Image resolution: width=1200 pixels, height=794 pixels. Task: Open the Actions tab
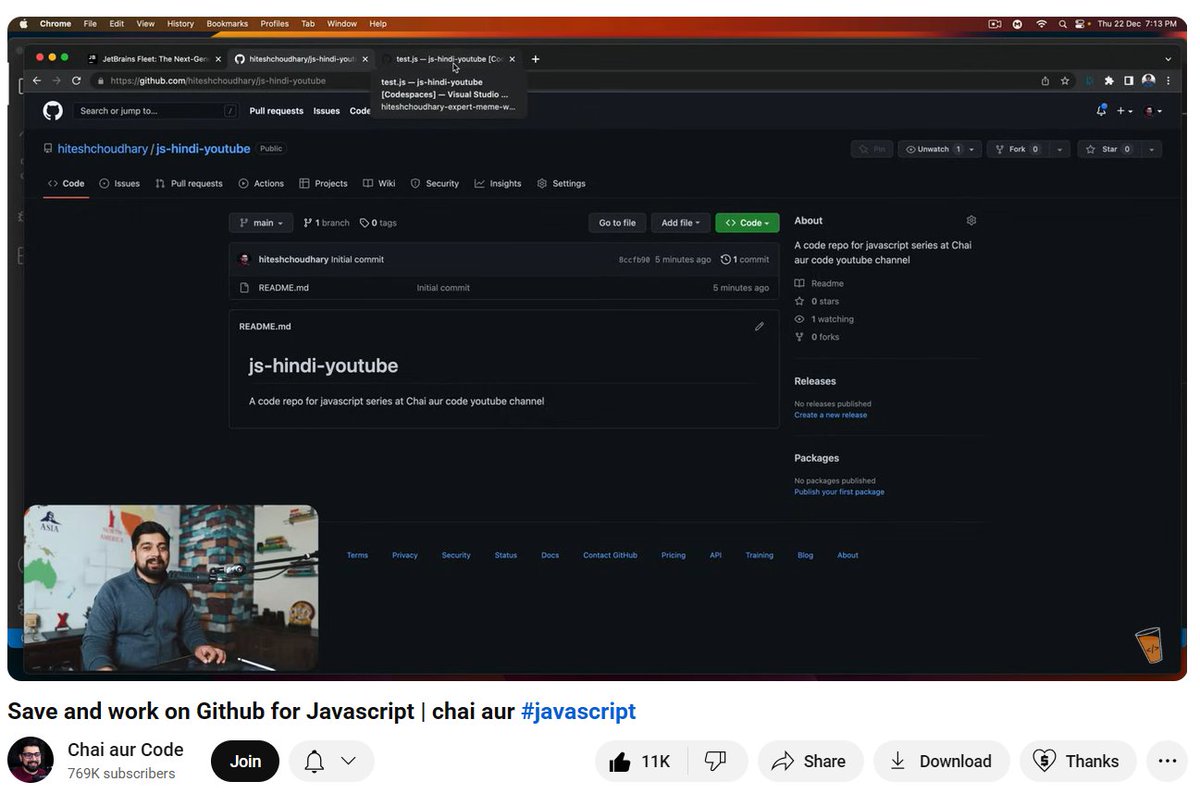coord(261,184)
